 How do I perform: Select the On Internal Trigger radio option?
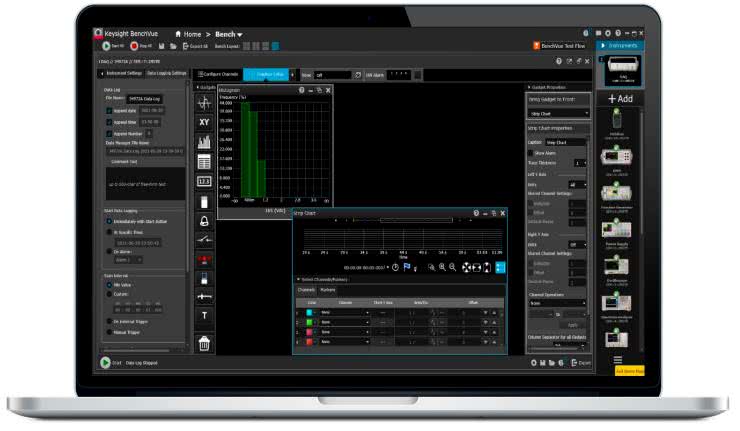pos(109,321)
